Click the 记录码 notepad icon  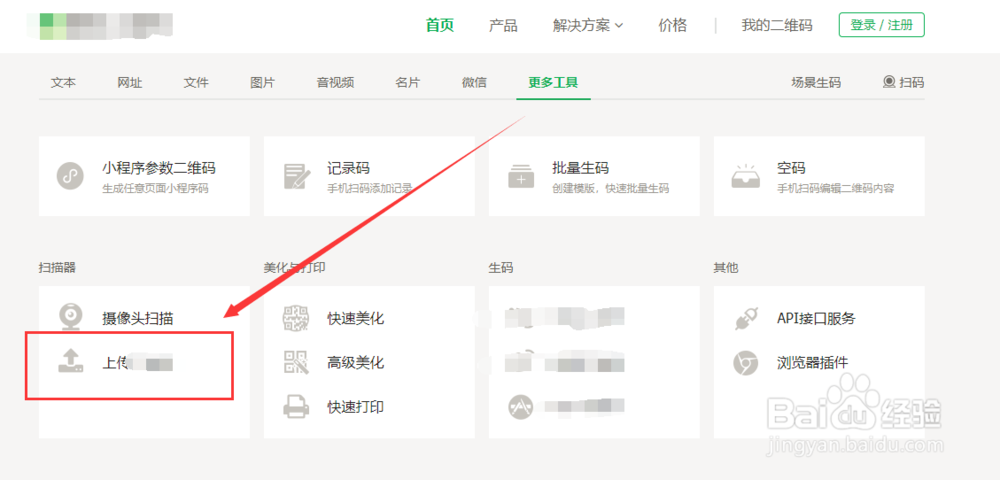point(297,176)
